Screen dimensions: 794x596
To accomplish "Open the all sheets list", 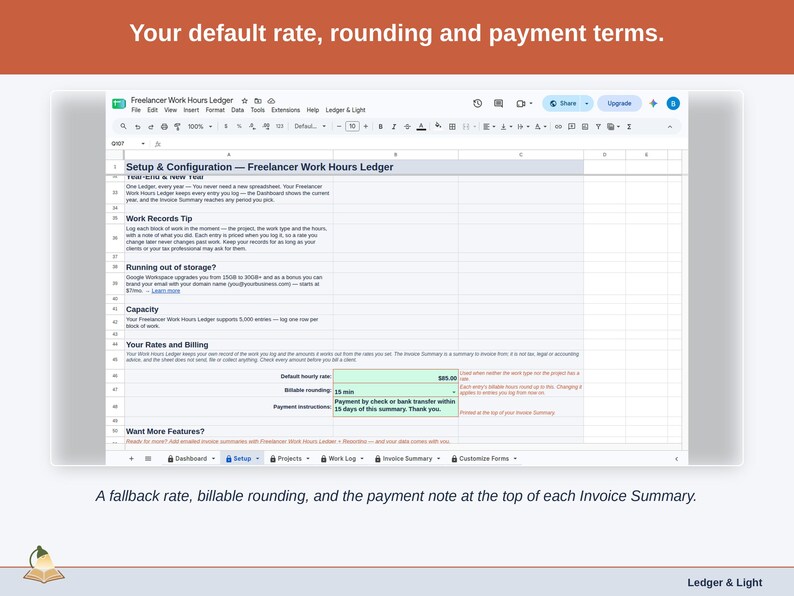I will [148, 458].
